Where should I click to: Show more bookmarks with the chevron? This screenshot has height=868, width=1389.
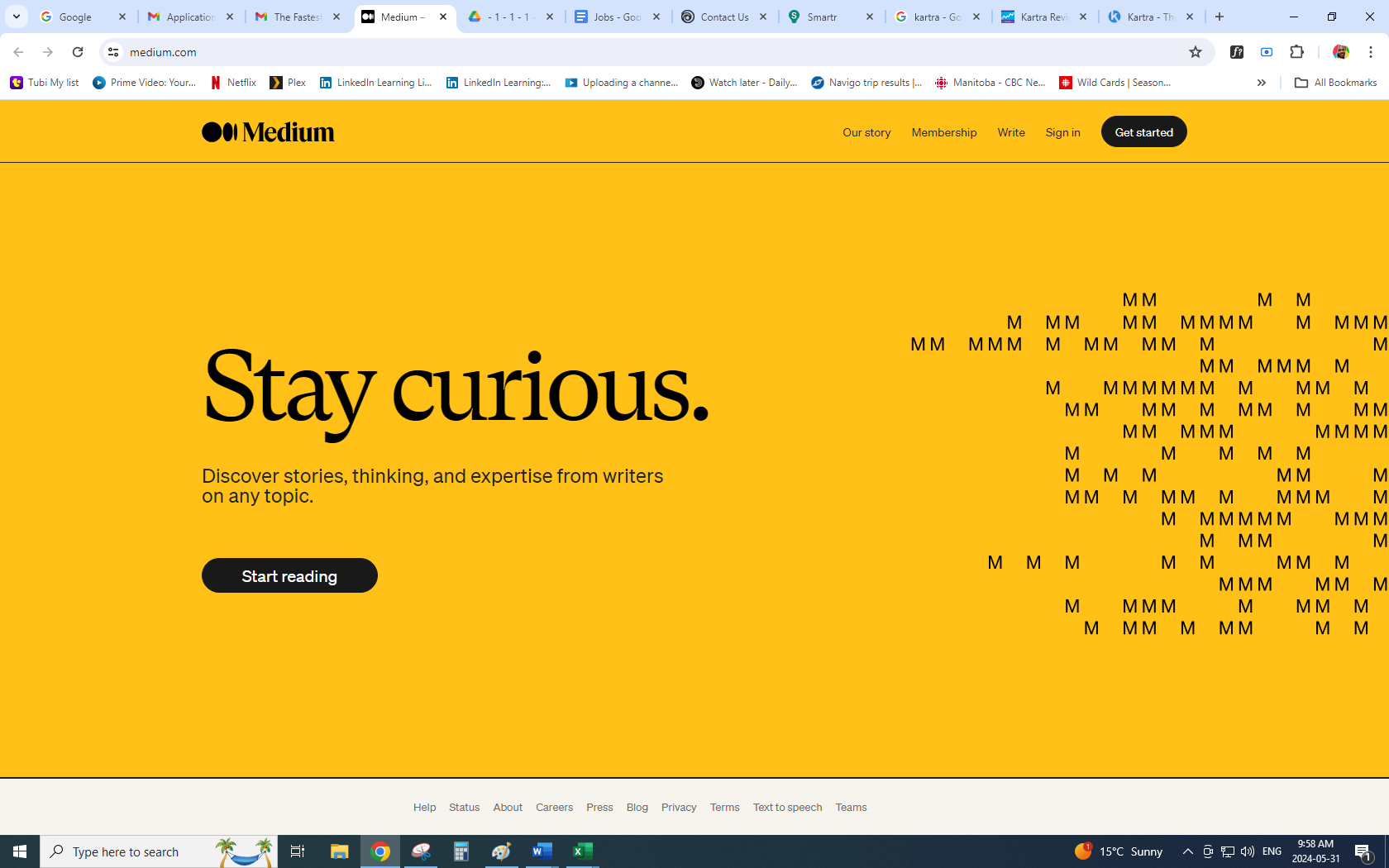[1261, 83]
